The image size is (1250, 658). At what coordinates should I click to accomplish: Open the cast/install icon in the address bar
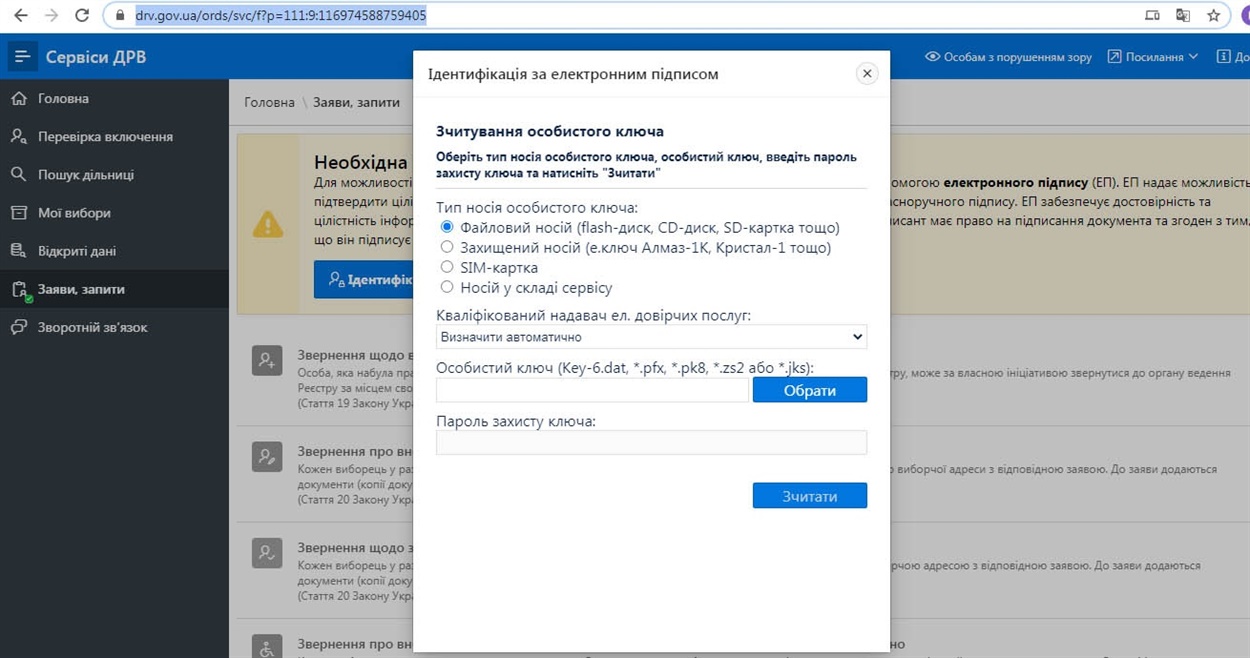coord(1153,16)
